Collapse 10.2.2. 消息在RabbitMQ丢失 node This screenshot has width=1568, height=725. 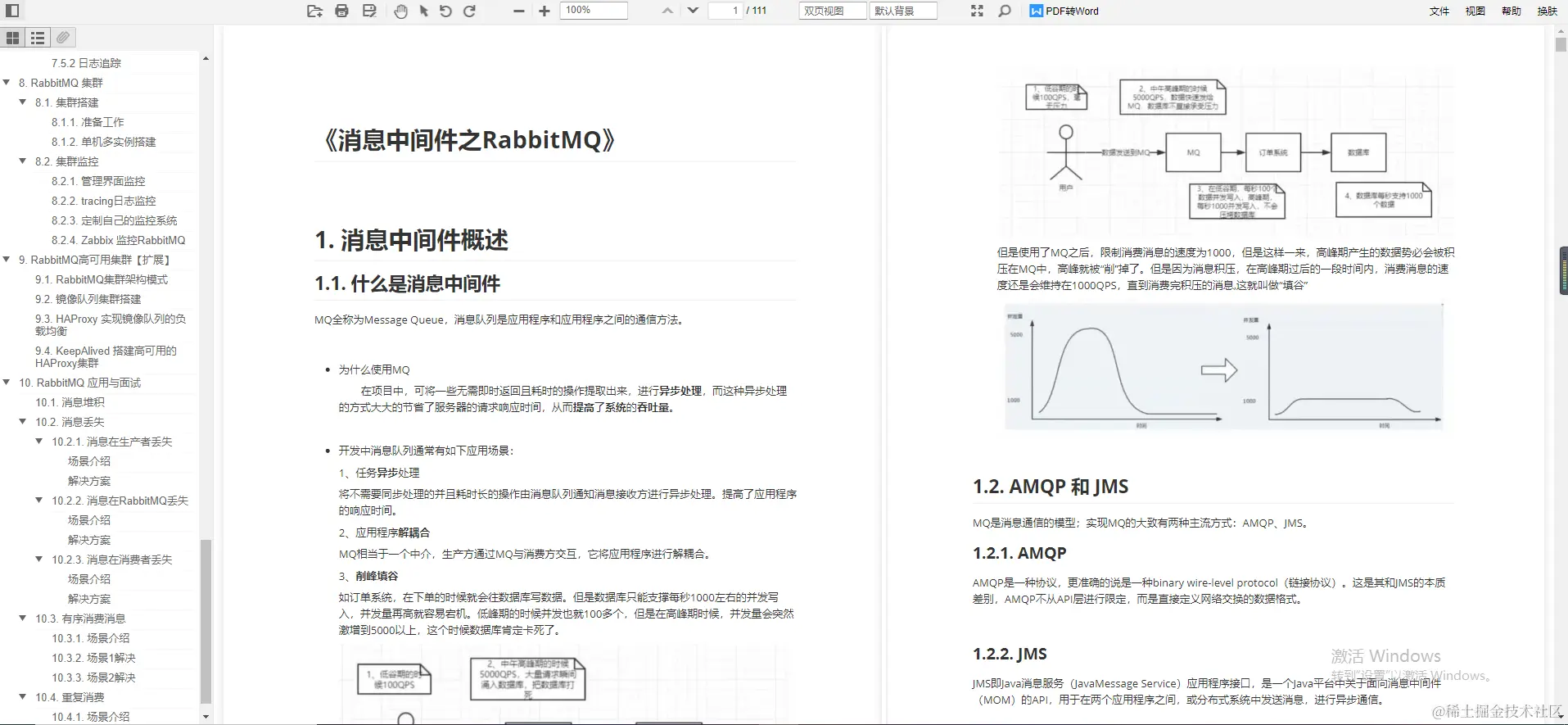(39, 501)
